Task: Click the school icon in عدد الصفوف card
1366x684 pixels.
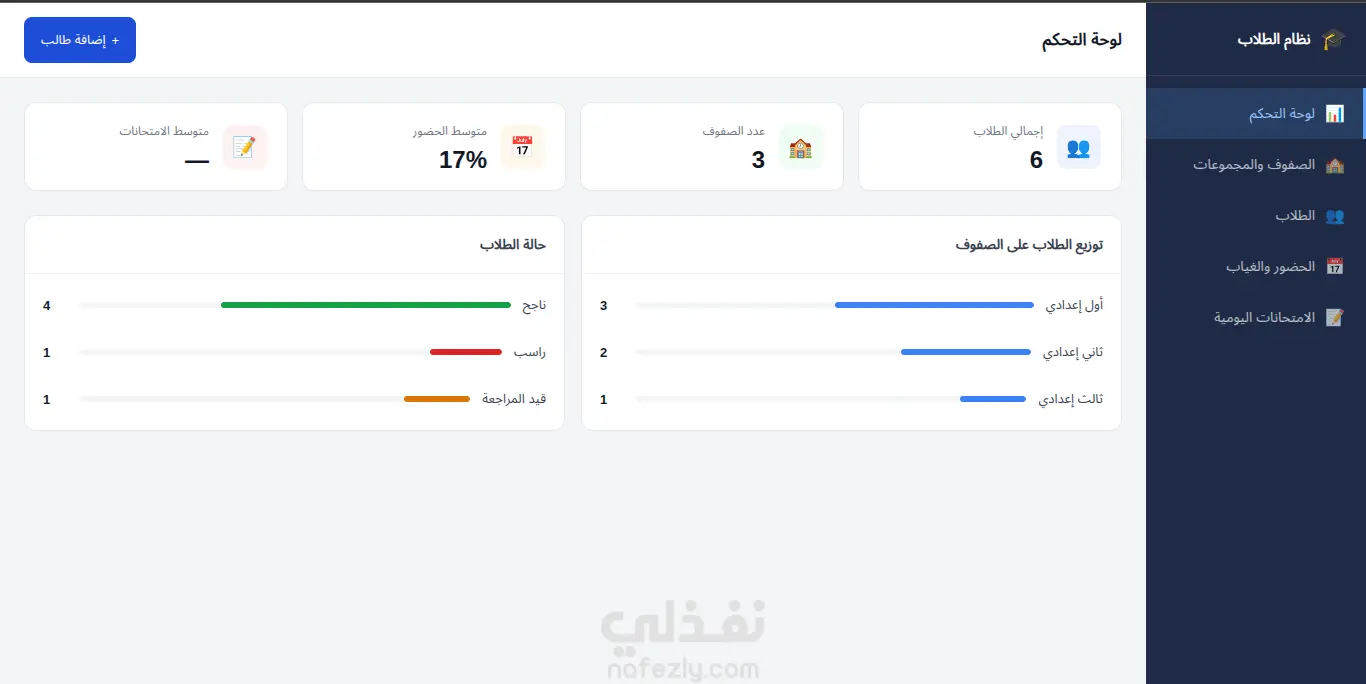Action: click(800, 147)
